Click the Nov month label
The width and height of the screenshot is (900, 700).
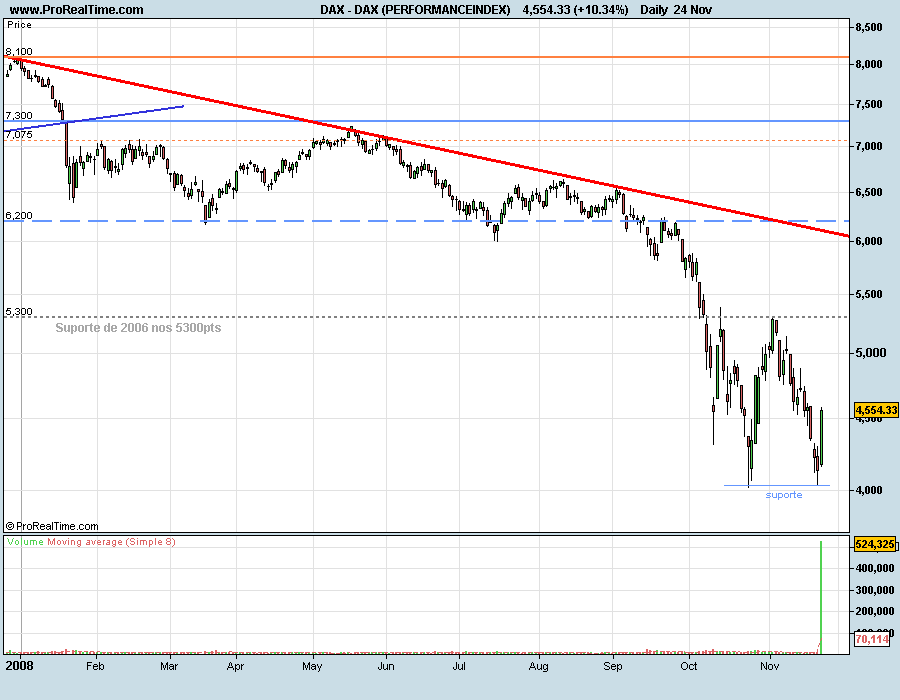[769, 666]
